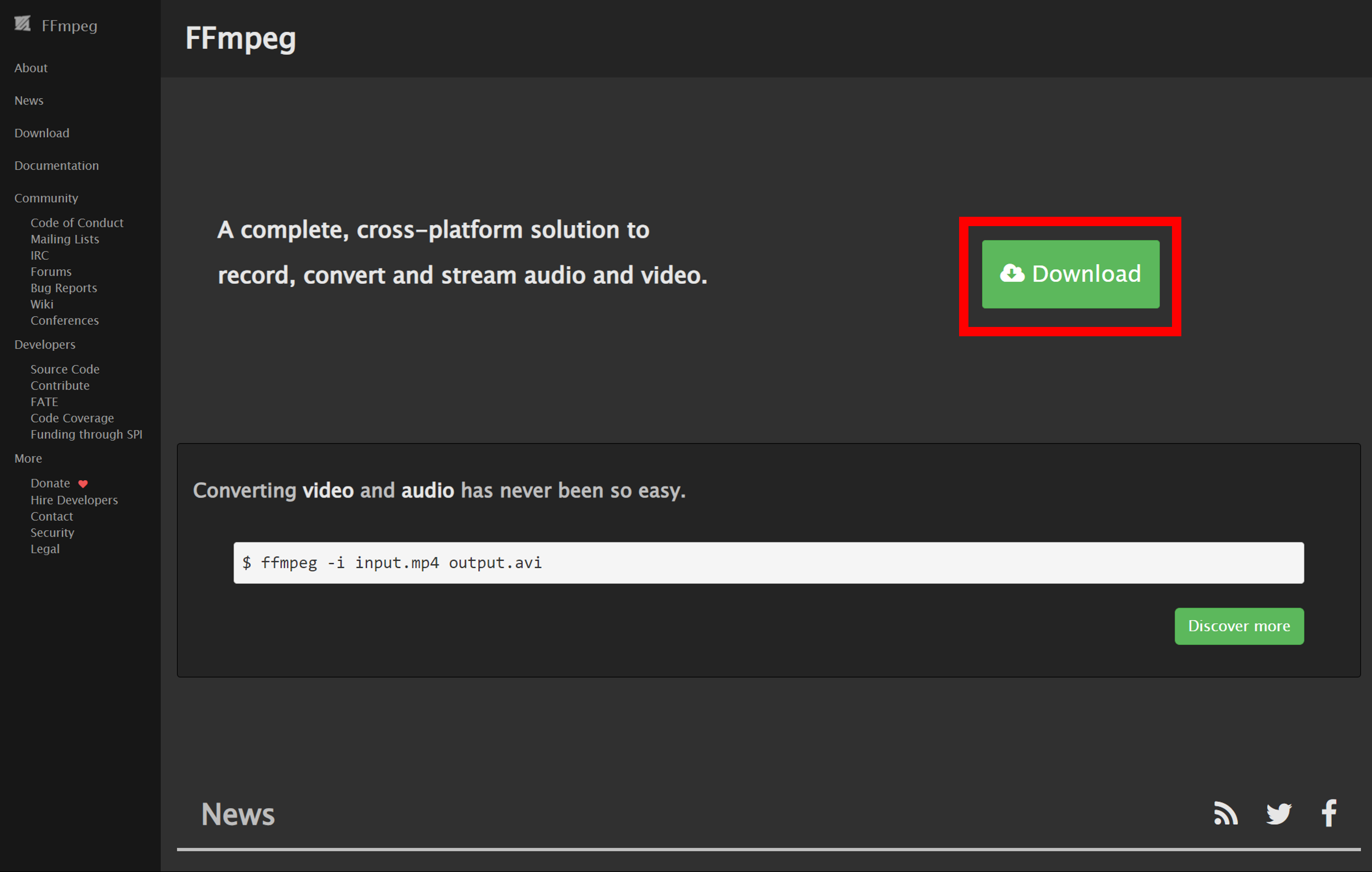This screenshot has height=872, width=1372.
Task: Go to the News sidebar item
Action: 28,100
